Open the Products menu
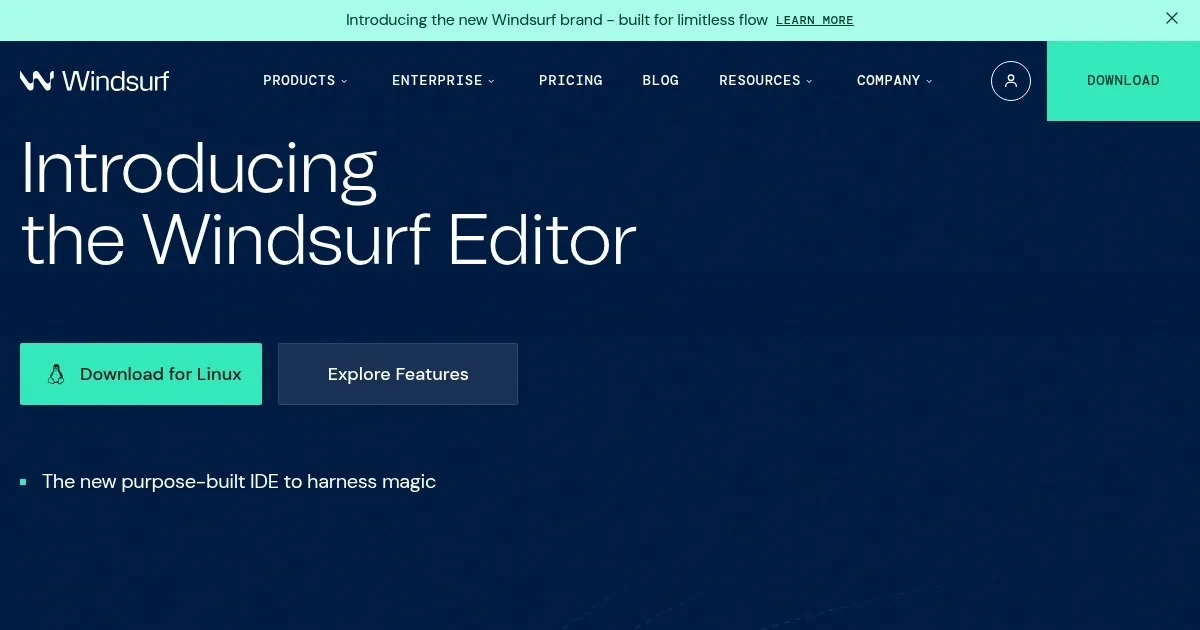1200x630 pixels. click(x=299, y=81)
